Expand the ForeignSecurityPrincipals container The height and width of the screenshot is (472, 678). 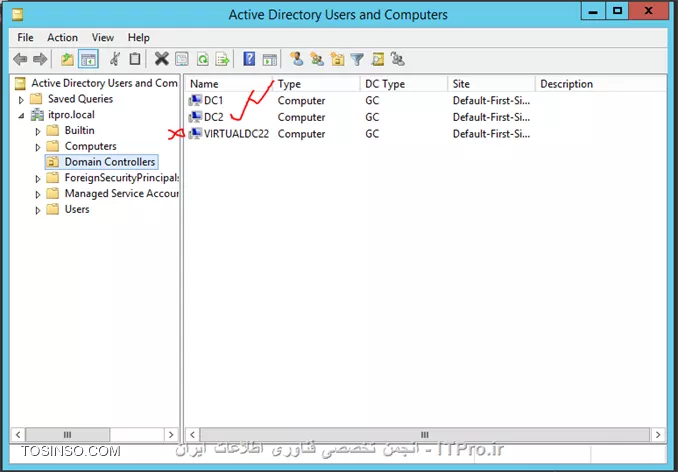38,179
